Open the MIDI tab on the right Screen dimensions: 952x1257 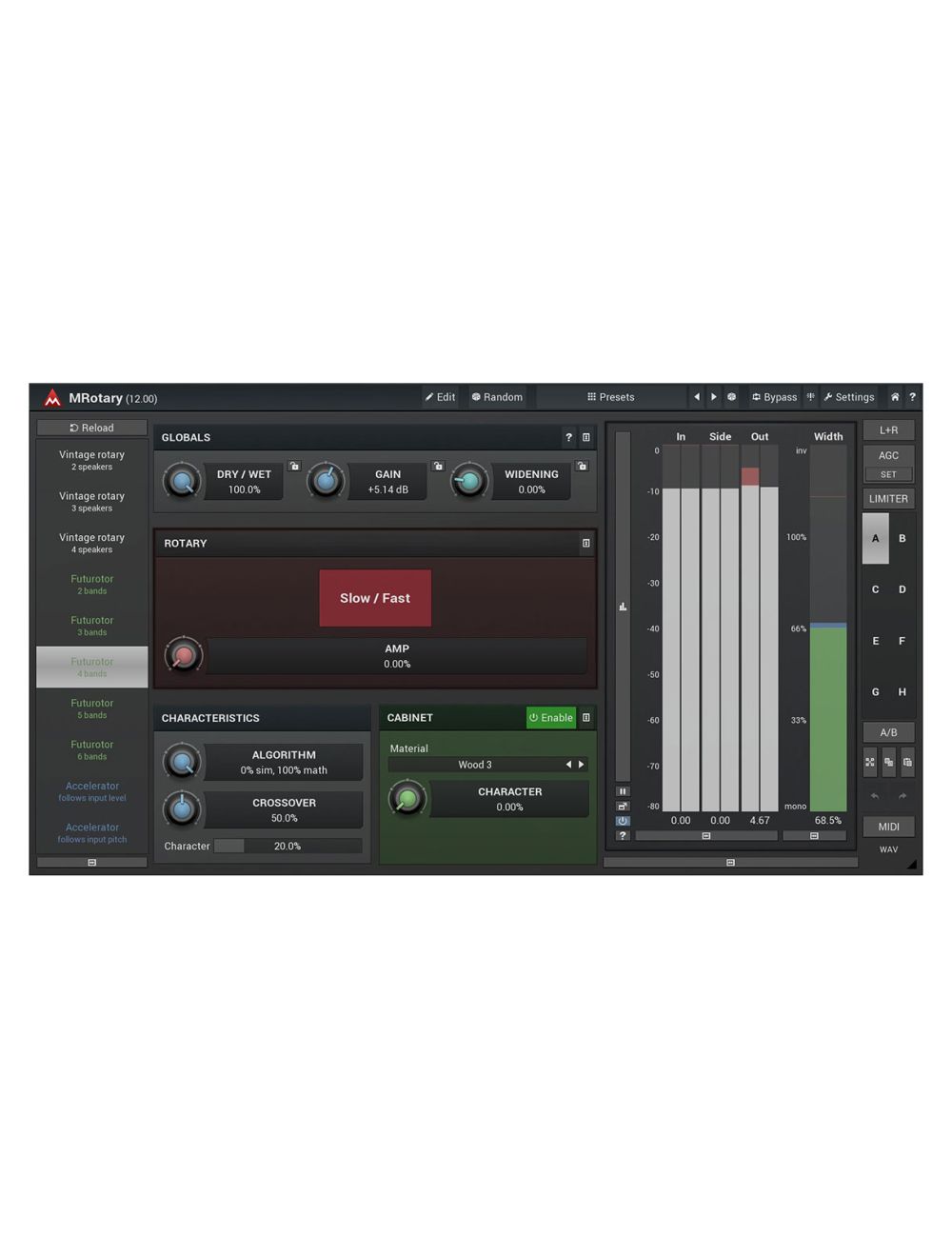click(888, 826)
